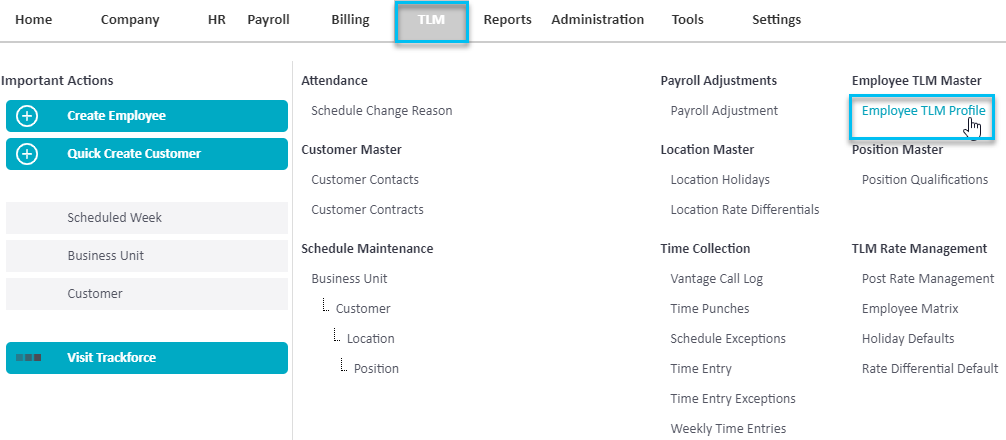The image size is (1006, 440).
Task: Open the Business Unit shortcut button
Action: [x=147, y=256]
